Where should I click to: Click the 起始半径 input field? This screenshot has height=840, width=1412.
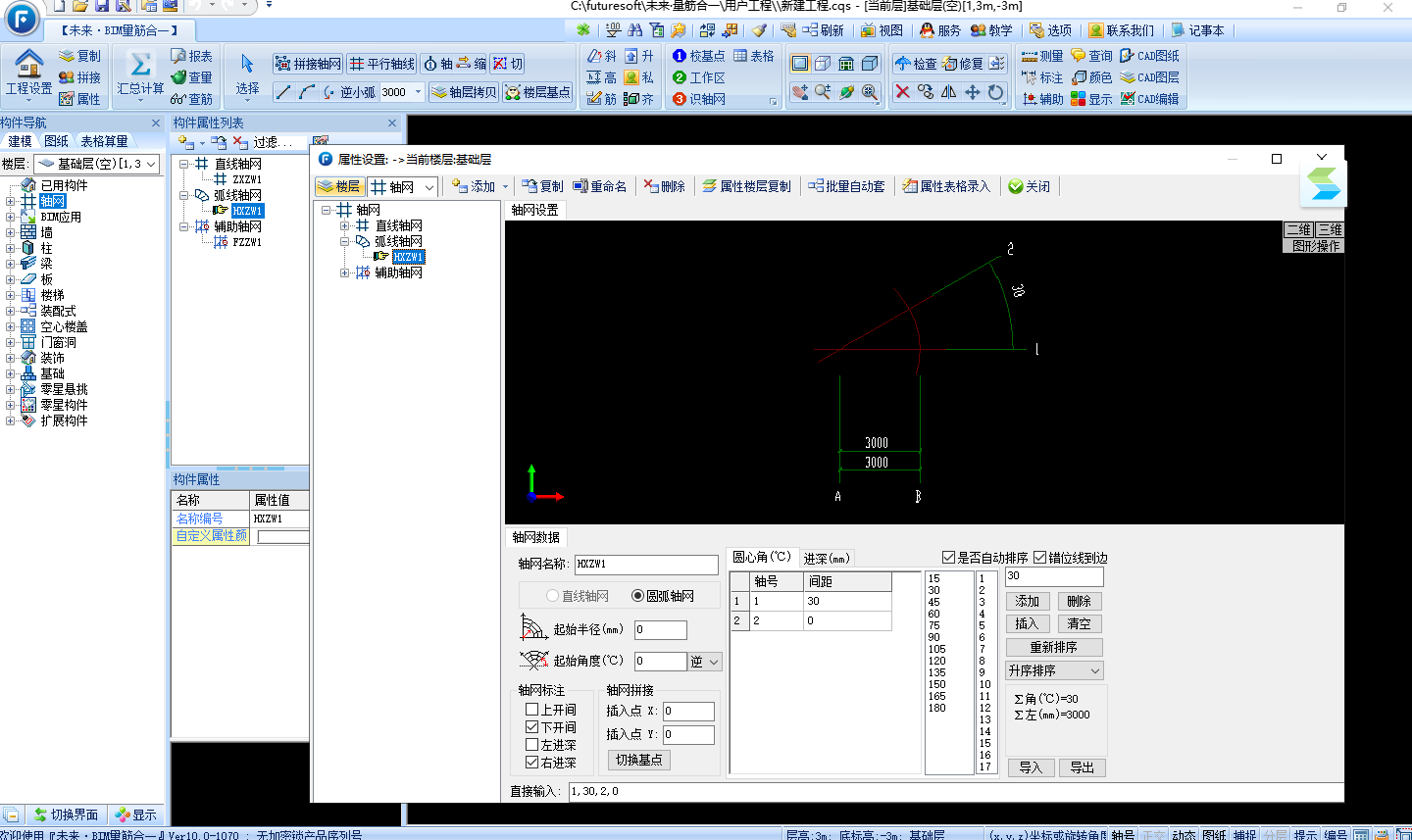click(660, 630)
